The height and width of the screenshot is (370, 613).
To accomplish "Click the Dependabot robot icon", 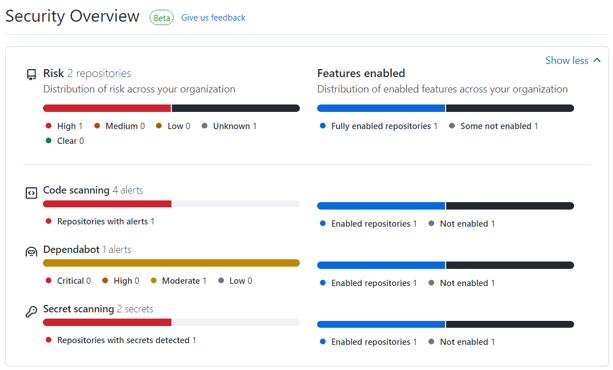I will [x=31, y=252].
